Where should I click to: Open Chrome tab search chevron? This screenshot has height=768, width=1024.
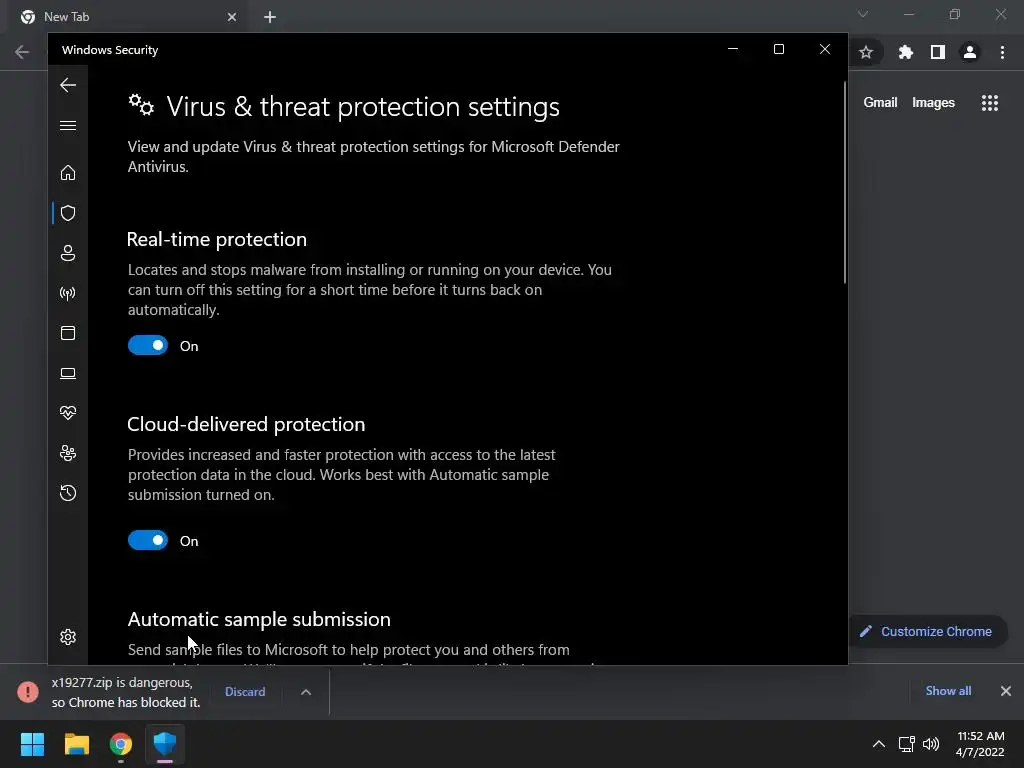863,14
